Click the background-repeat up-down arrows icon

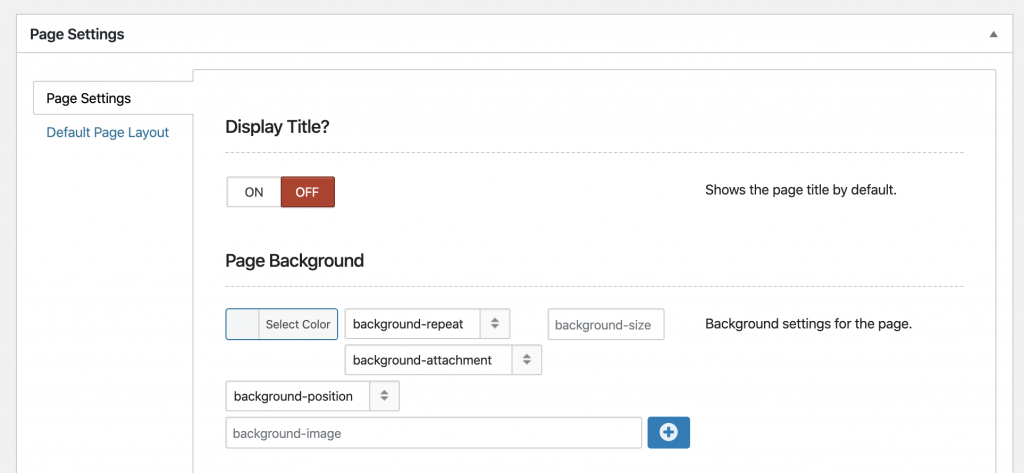point(495,324)
